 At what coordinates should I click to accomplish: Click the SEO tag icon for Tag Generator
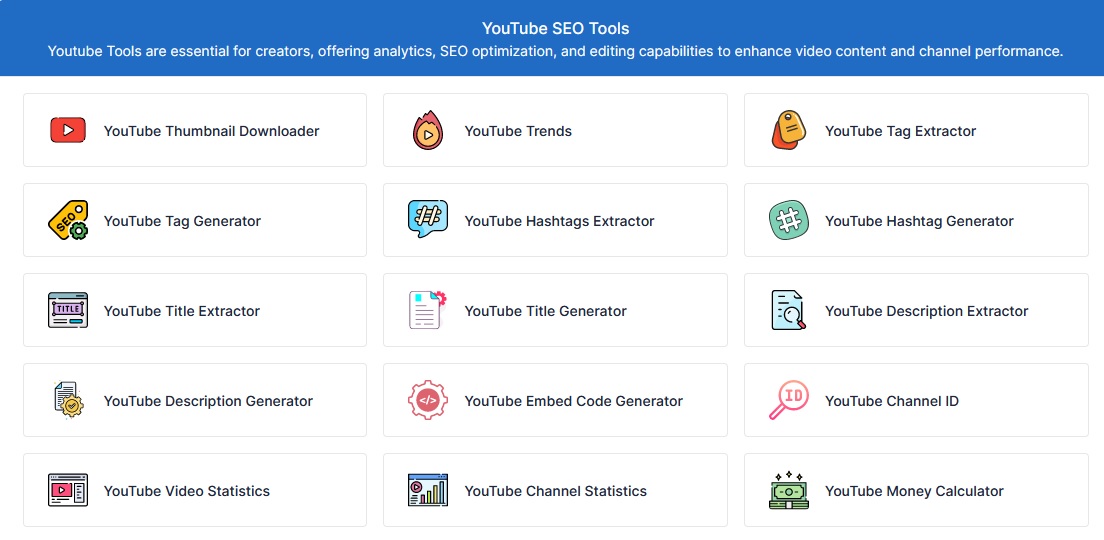click(68, 220)
